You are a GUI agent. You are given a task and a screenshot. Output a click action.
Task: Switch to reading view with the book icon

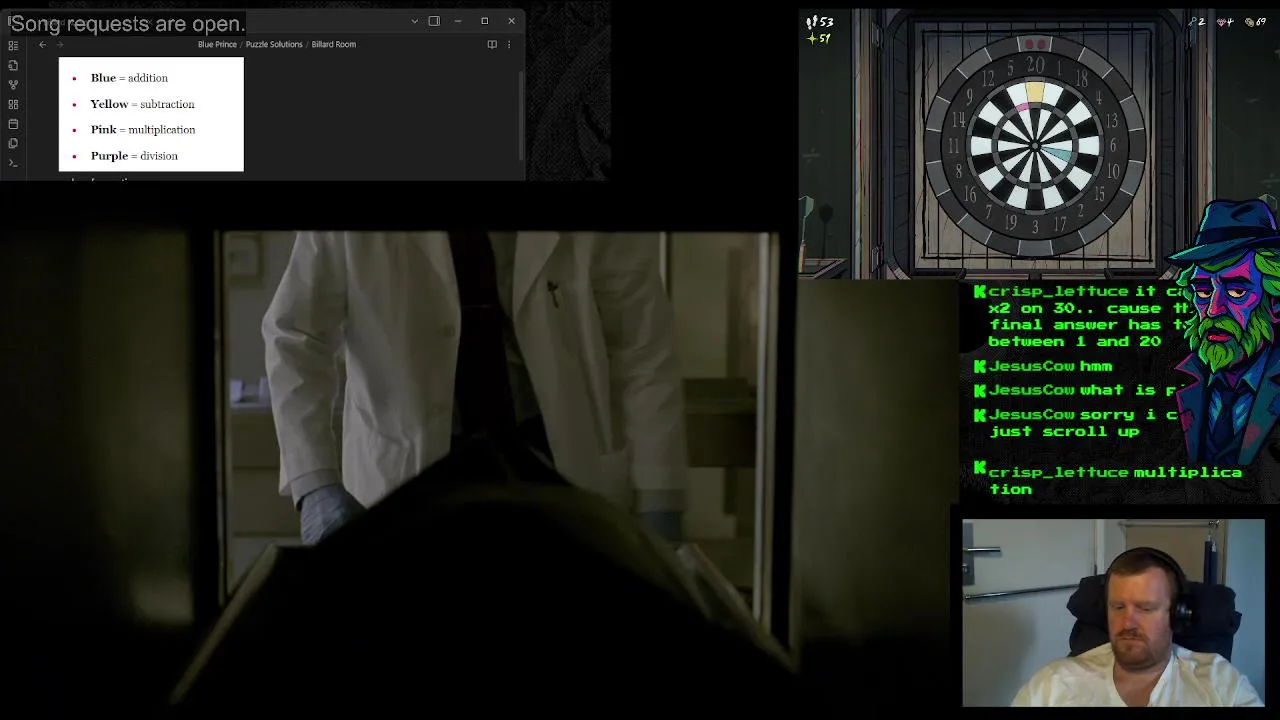point(492,44)
